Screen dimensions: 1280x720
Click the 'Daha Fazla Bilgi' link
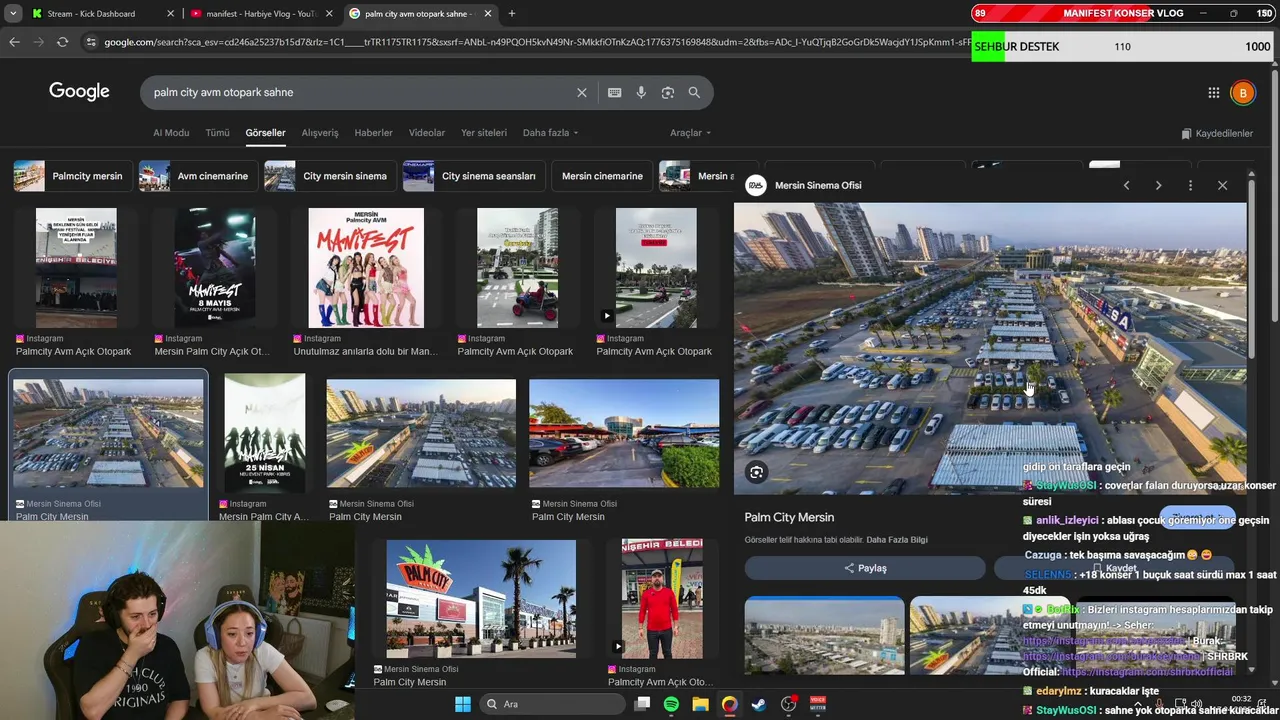point(897,540)
